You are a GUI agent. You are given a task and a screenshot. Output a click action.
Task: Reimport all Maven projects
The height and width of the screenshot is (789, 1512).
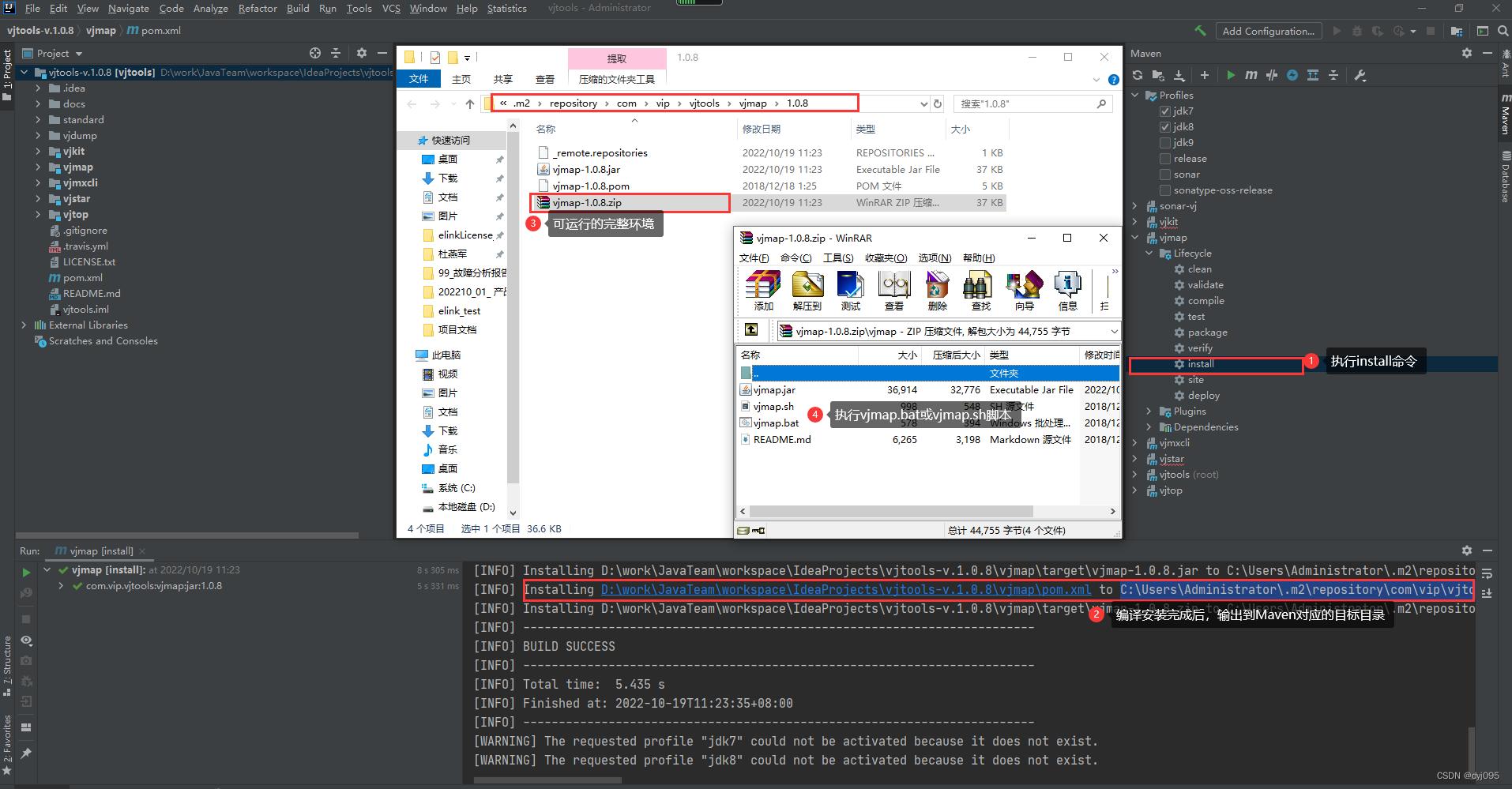pos(1138,75)
